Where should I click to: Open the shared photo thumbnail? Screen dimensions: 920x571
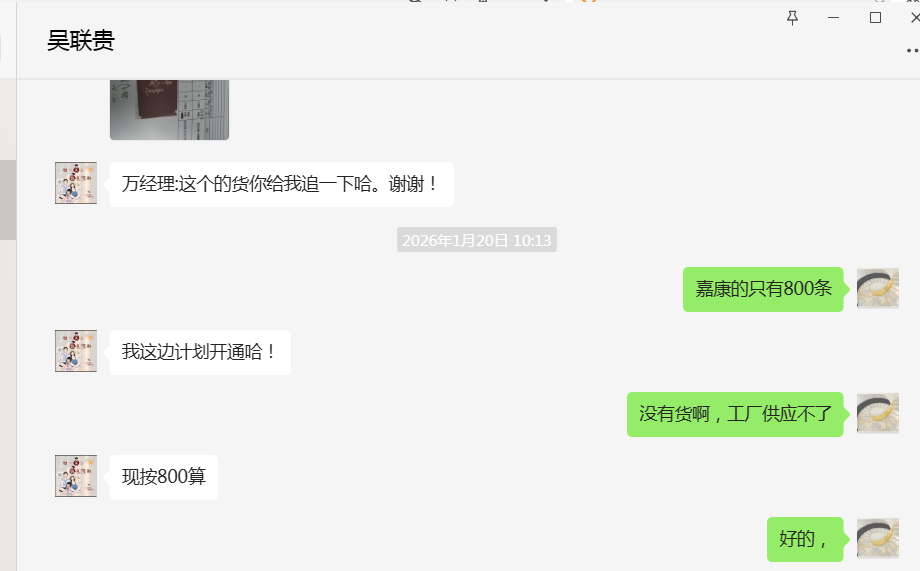tap(170, 110)
